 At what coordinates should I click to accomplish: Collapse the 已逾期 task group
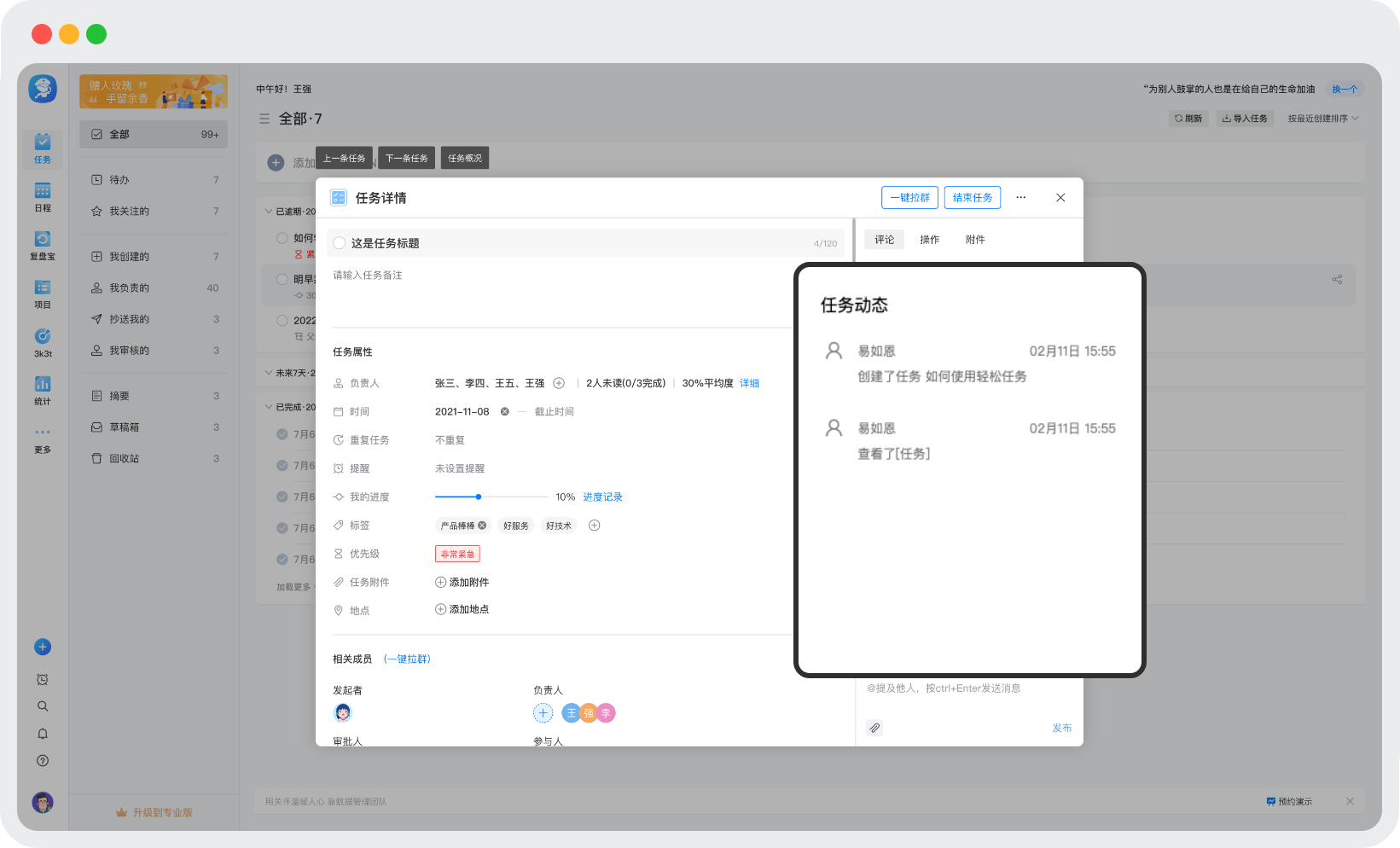[269, 211]
